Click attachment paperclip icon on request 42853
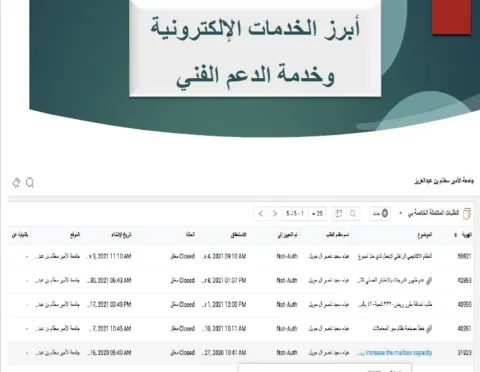This screenshot has width=480, height=372. [429, 281]
